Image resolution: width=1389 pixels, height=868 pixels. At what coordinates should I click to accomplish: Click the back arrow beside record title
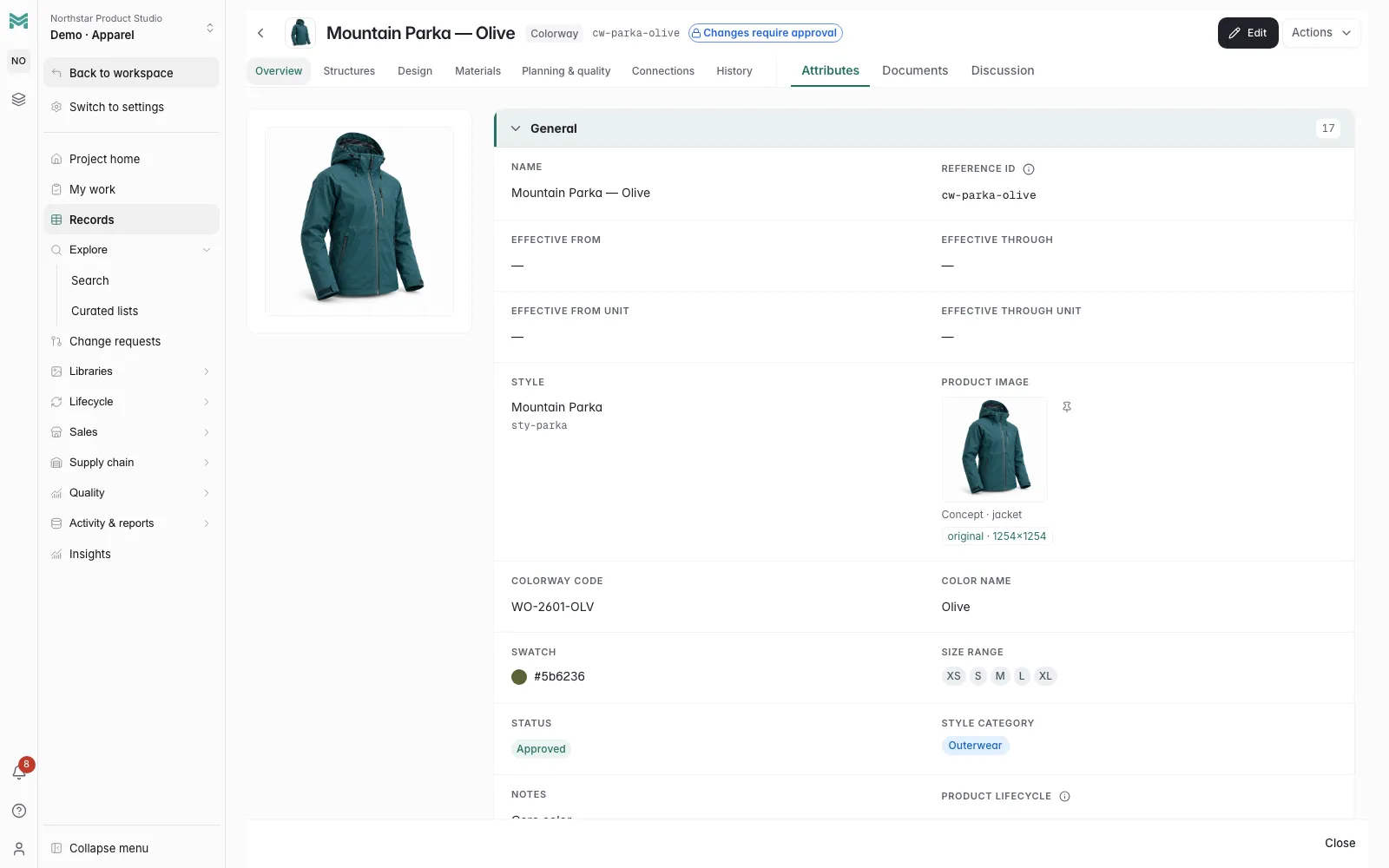coord(260,33)
